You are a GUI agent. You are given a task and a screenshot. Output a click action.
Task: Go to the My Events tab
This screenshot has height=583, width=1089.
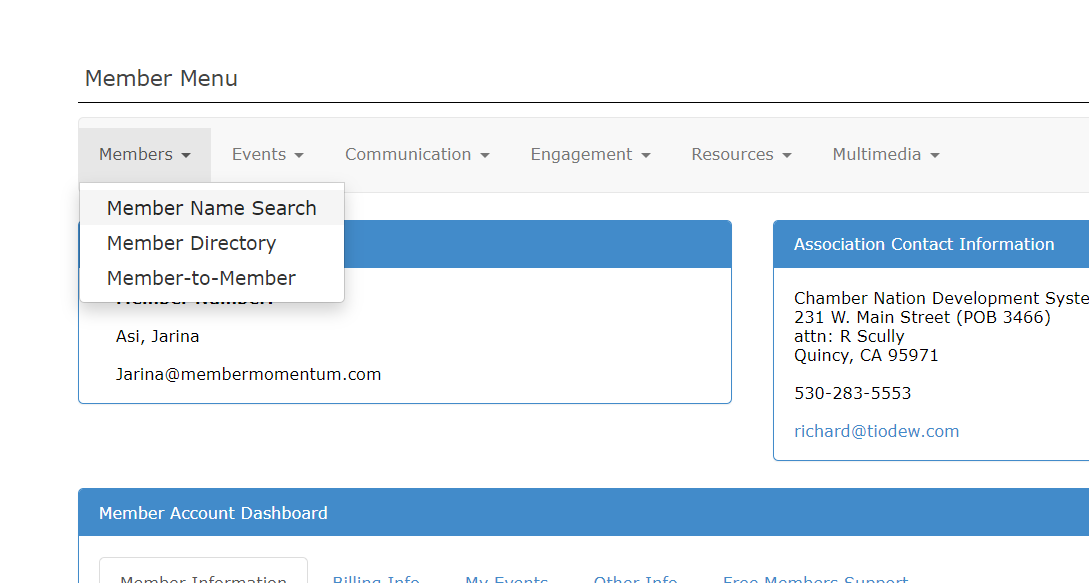pos(506,578)
